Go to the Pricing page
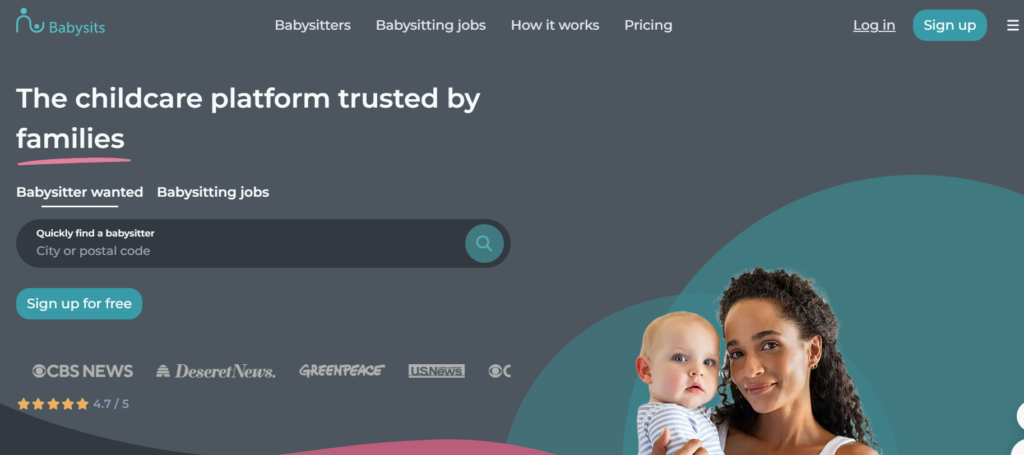The image size is (1024, 455). coord(648,25)
